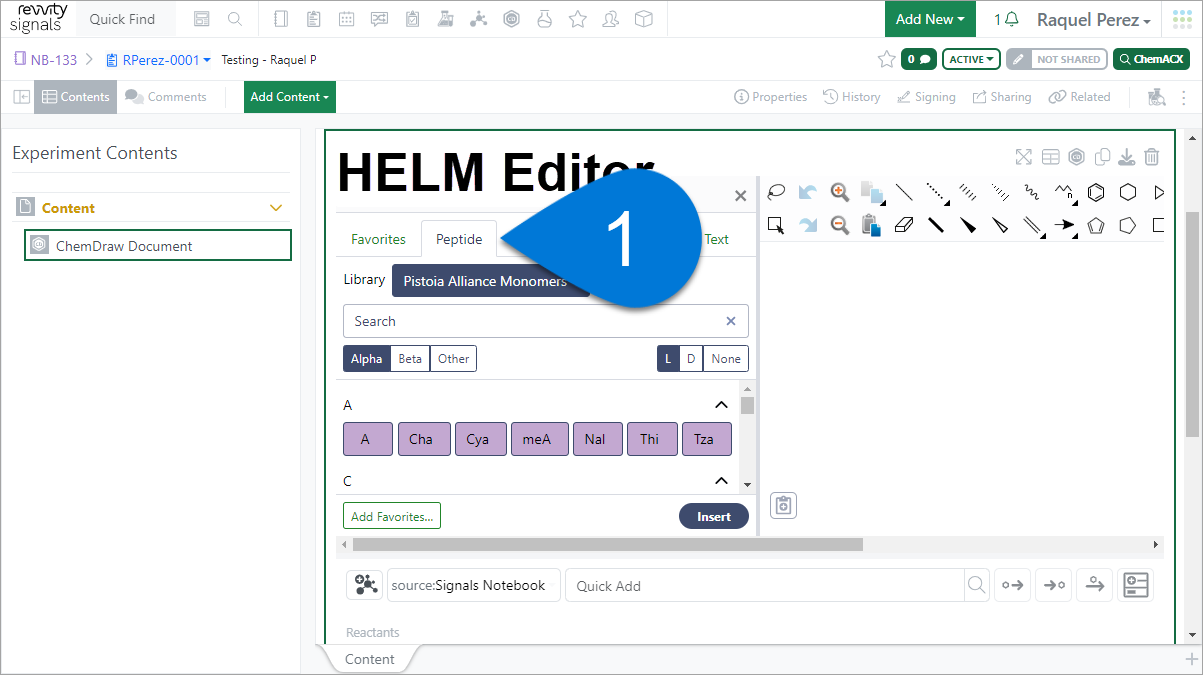
Task: Switch to Peptide tab
Action: (x=459, y=239)
